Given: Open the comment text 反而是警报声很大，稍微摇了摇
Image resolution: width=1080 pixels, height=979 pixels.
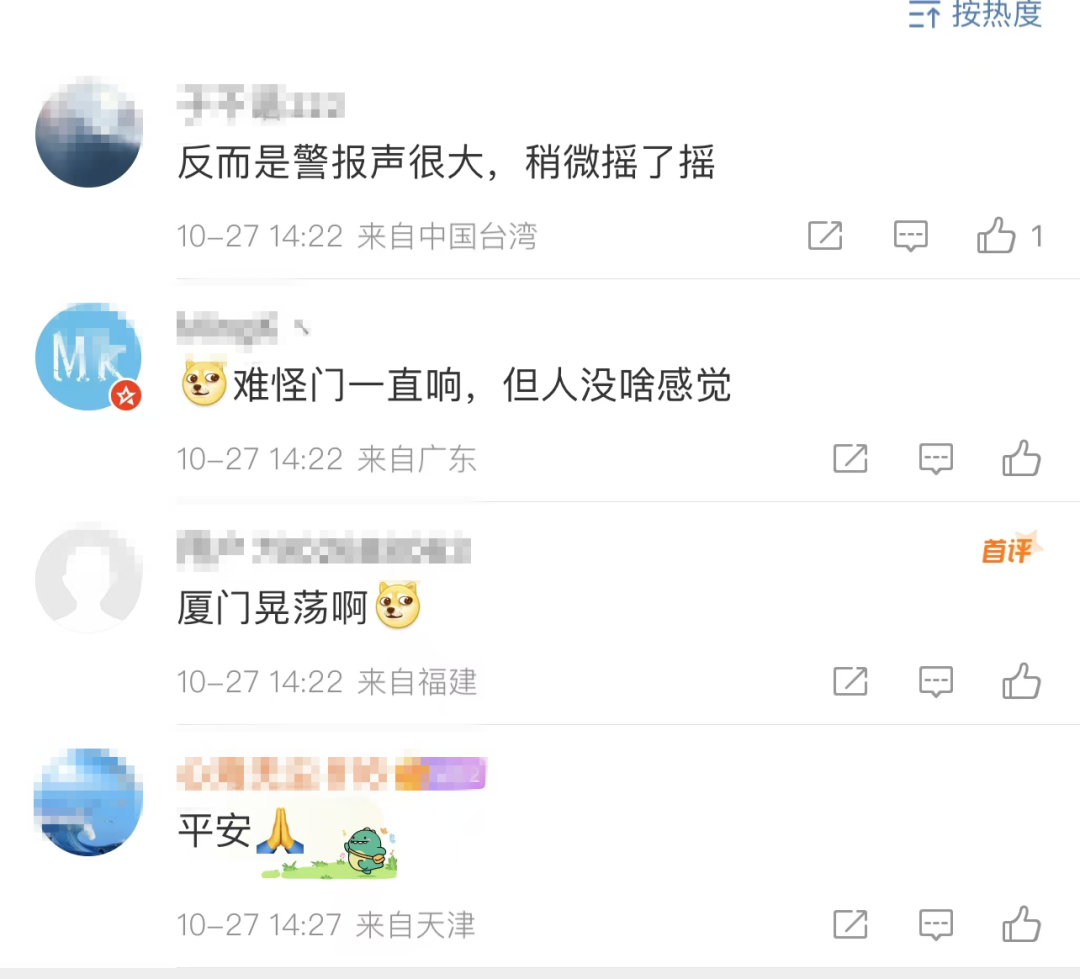Looking at the screenshot, I should 446,162.
